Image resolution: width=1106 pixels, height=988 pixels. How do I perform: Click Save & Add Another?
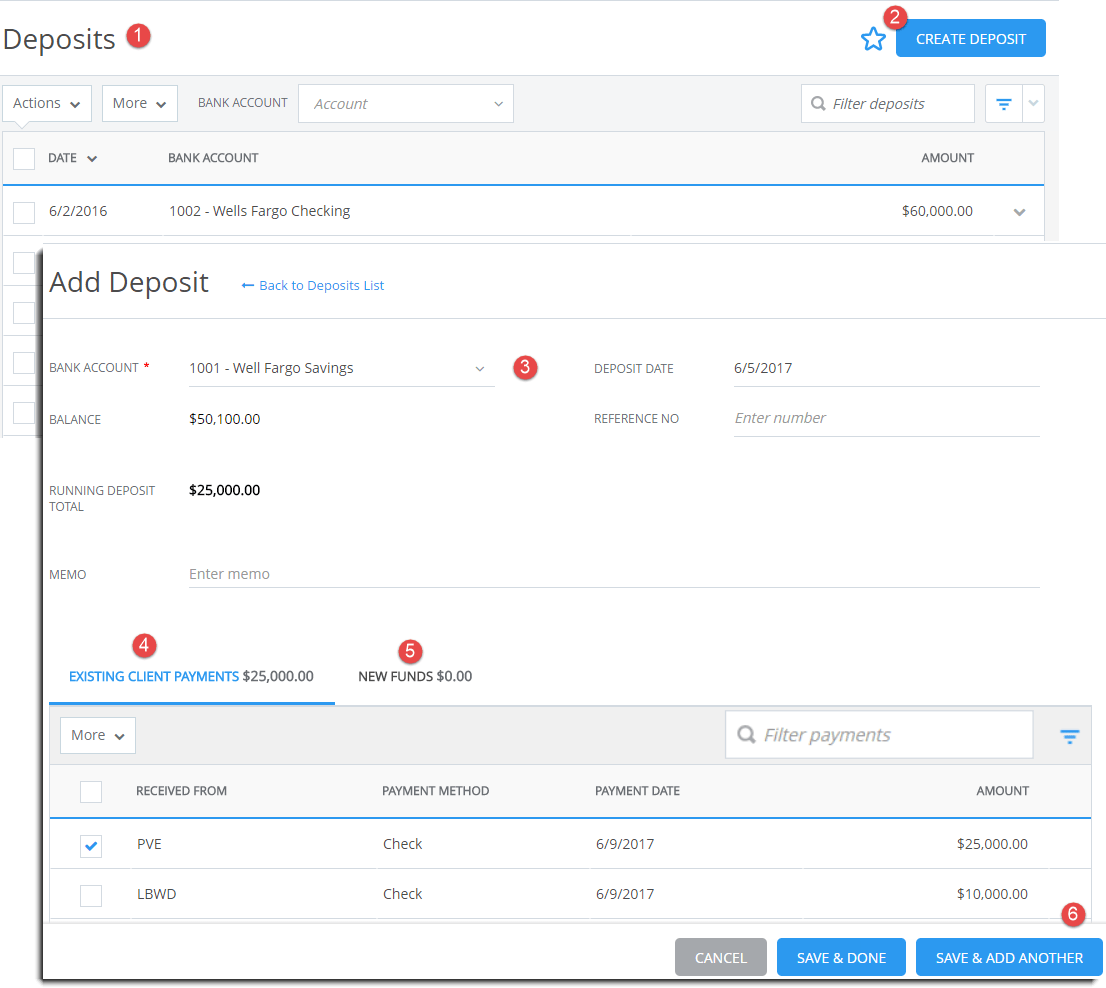tap(1009, 957)
